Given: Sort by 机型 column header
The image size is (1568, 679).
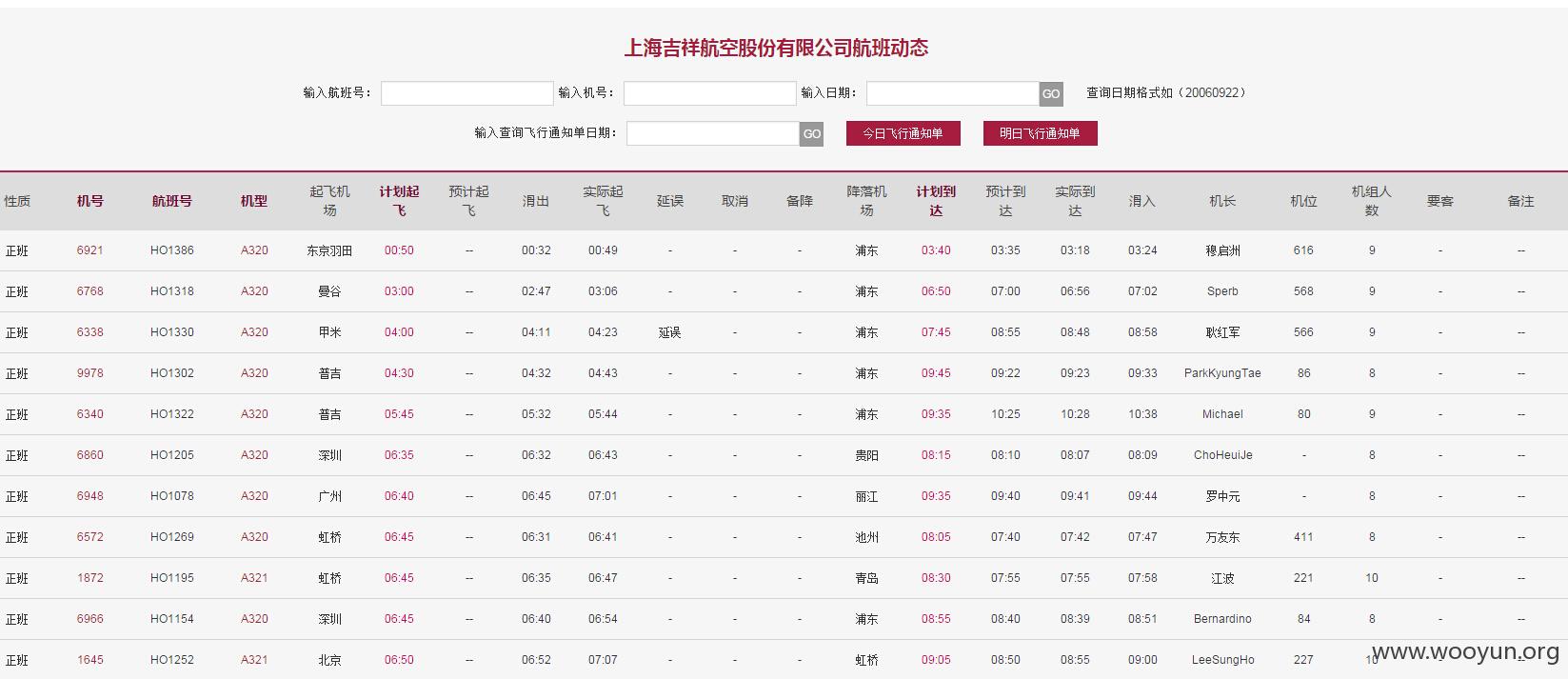Looking at the screenshot, I should tap(254, 201).
